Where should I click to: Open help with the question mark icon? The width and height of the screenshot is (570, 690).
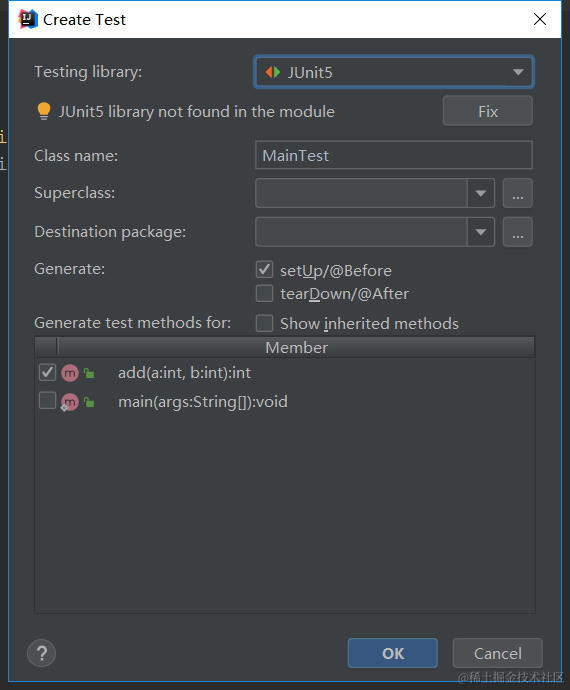coord(41,653)
